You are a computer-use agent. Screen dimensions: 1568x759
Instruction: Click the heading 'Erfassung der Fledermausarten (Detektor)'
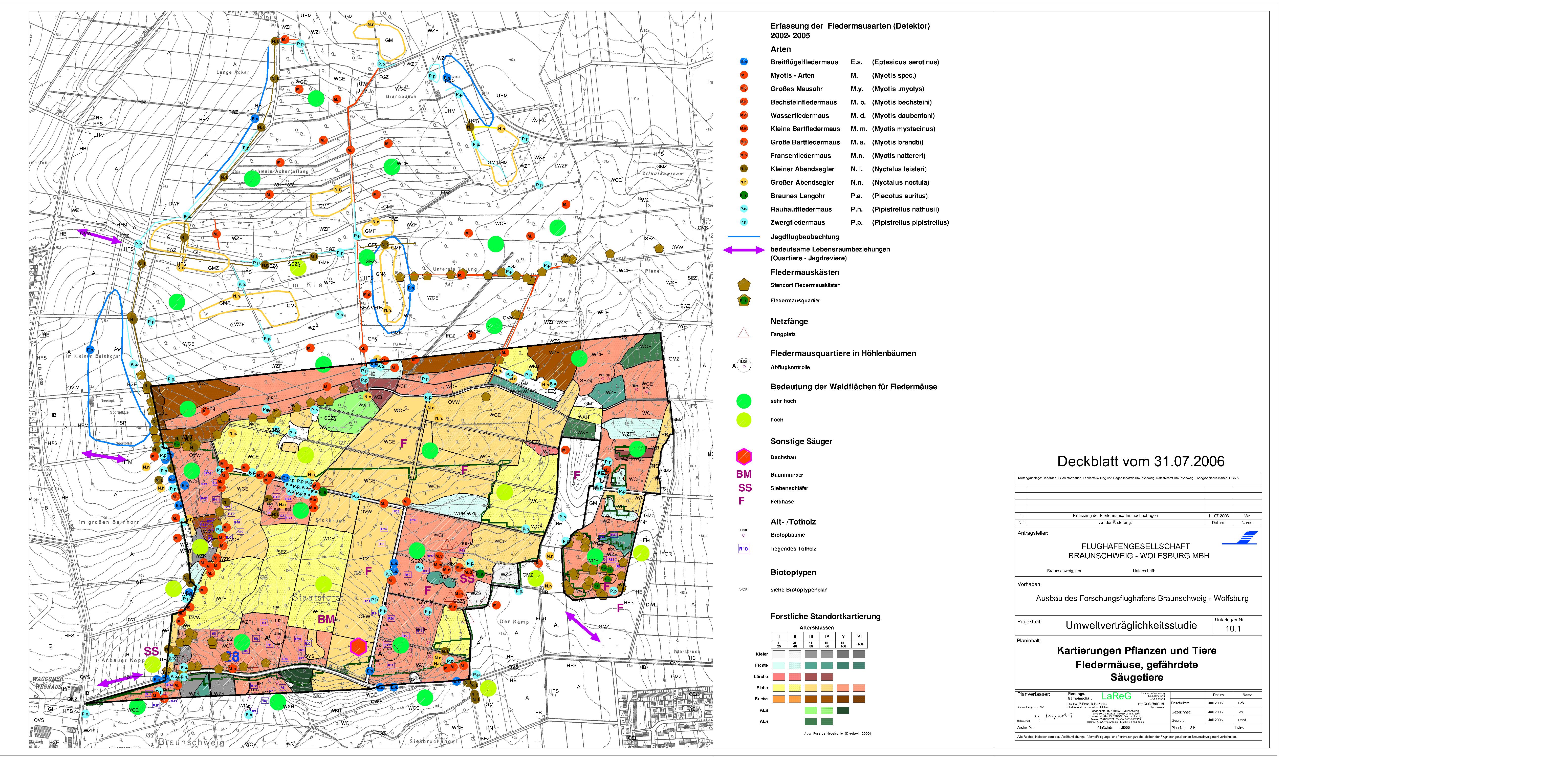pyautogui.click(x=850, y=26)
